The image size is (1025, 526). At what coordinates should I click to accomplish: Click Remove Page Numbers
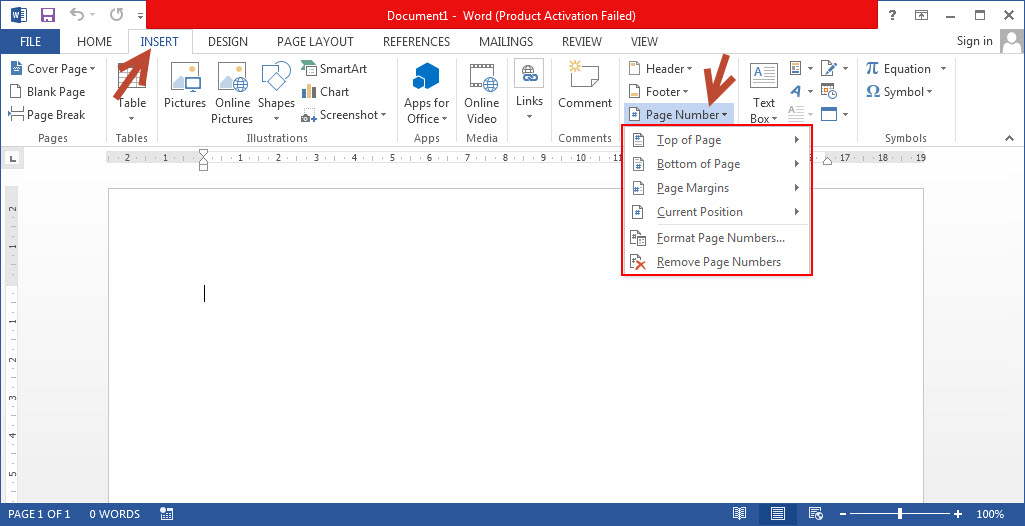pyautogui.click(x=716, y=262)
